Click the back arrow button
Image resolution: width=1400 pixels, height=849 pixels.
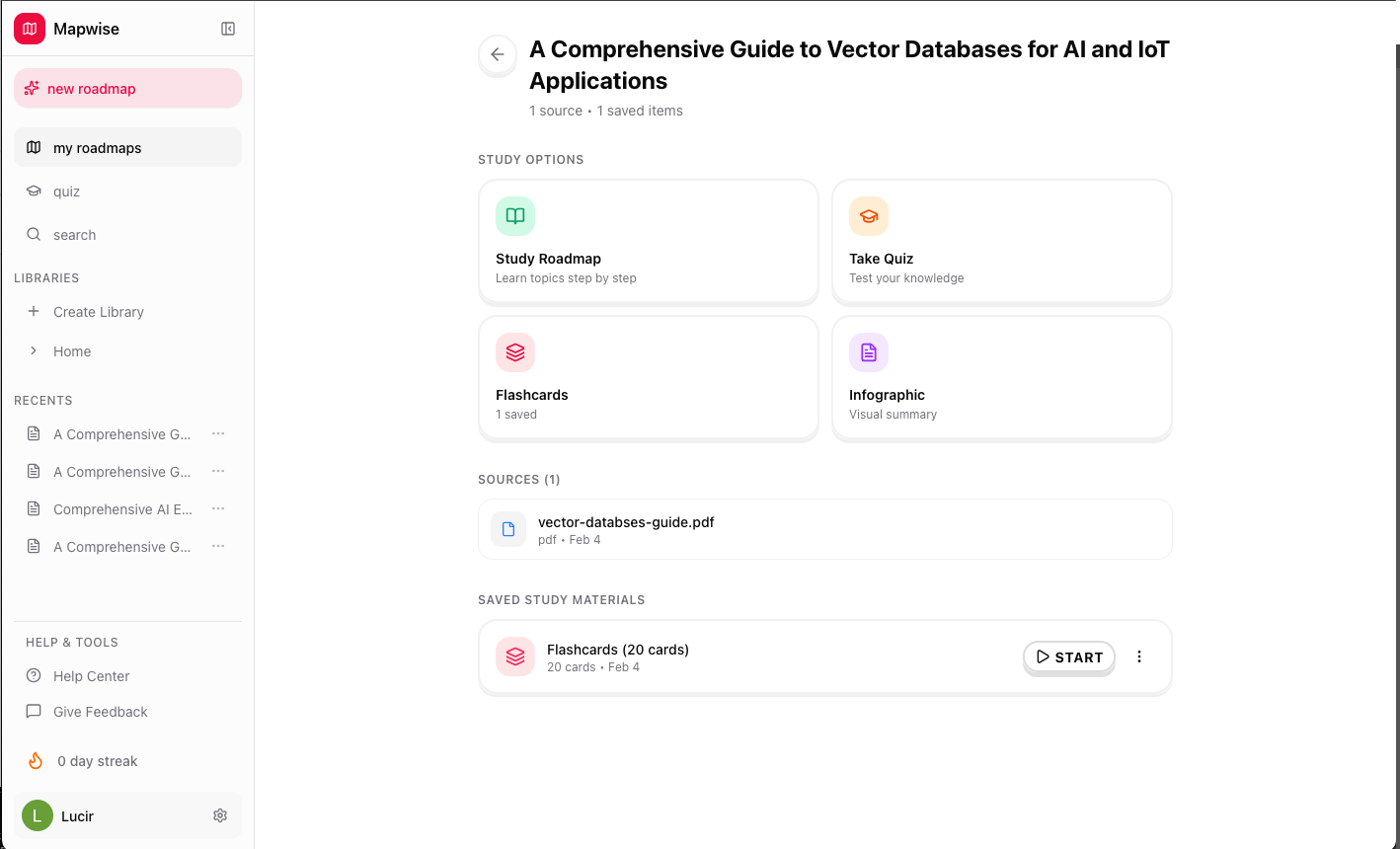click(x=498, y=55)
